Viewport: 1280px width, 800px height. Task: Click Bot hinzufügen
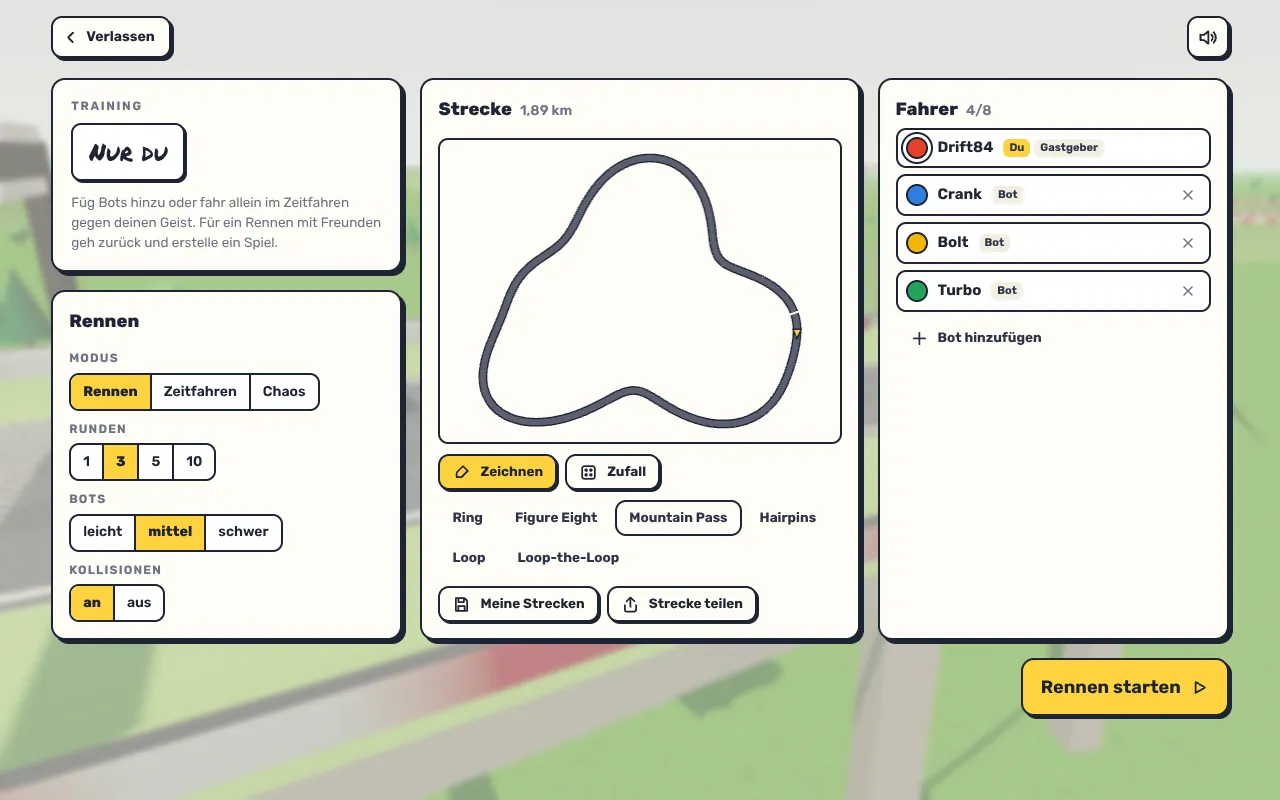click(x=976, y=338)
